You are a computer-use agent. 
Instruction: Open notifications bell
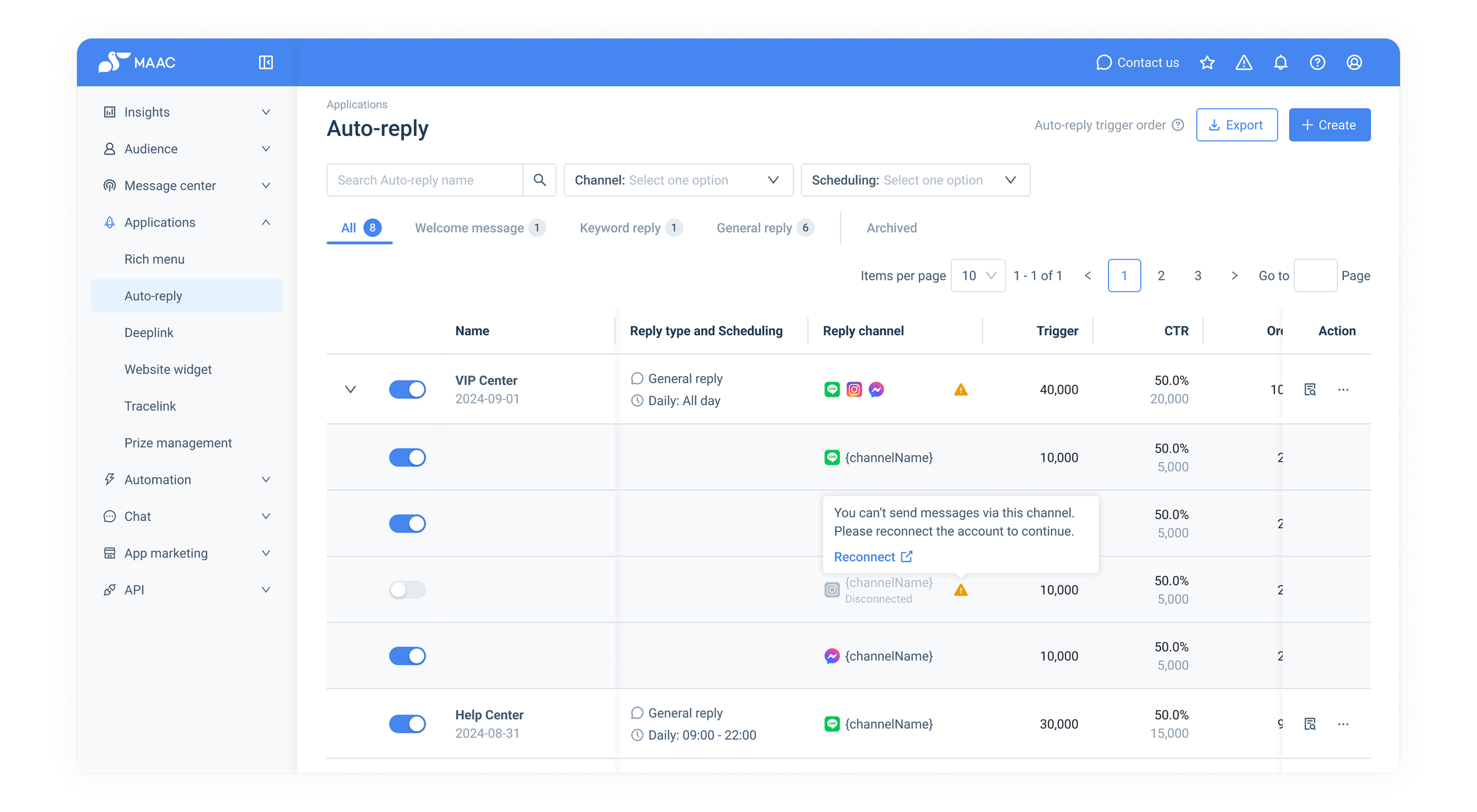(x=1280, y=63)
